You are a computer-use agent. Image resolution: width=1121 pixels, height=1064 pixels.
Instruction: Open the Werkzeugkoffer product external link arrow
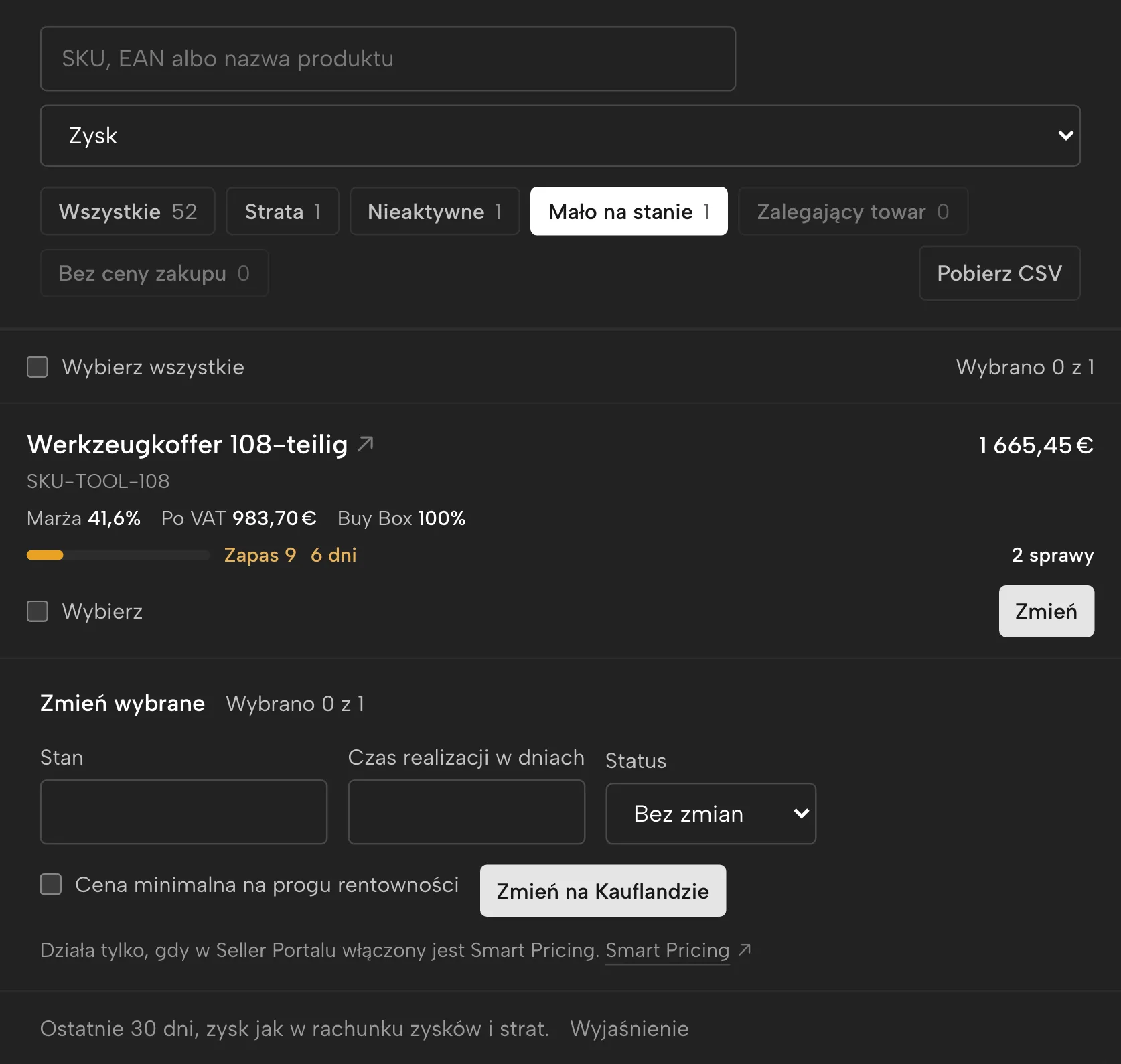tap(366, 443)
